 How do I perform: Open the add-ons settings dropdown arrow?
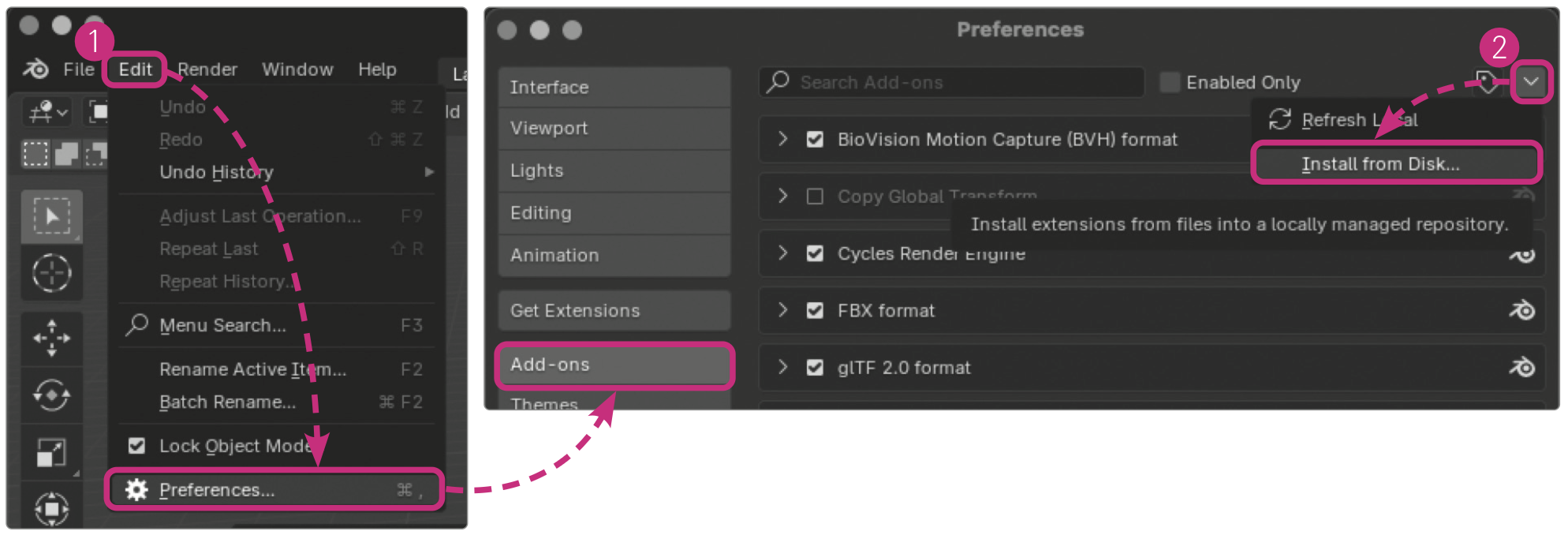tap(1530, 81)
